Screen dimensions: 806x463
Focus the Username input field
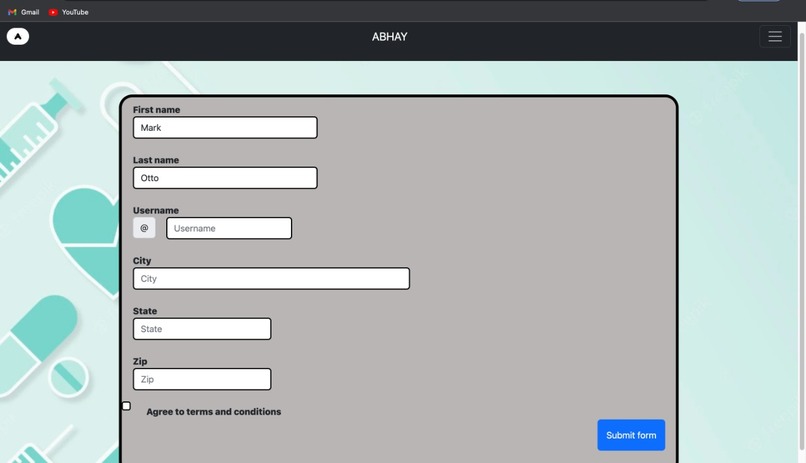pos(229,228)
